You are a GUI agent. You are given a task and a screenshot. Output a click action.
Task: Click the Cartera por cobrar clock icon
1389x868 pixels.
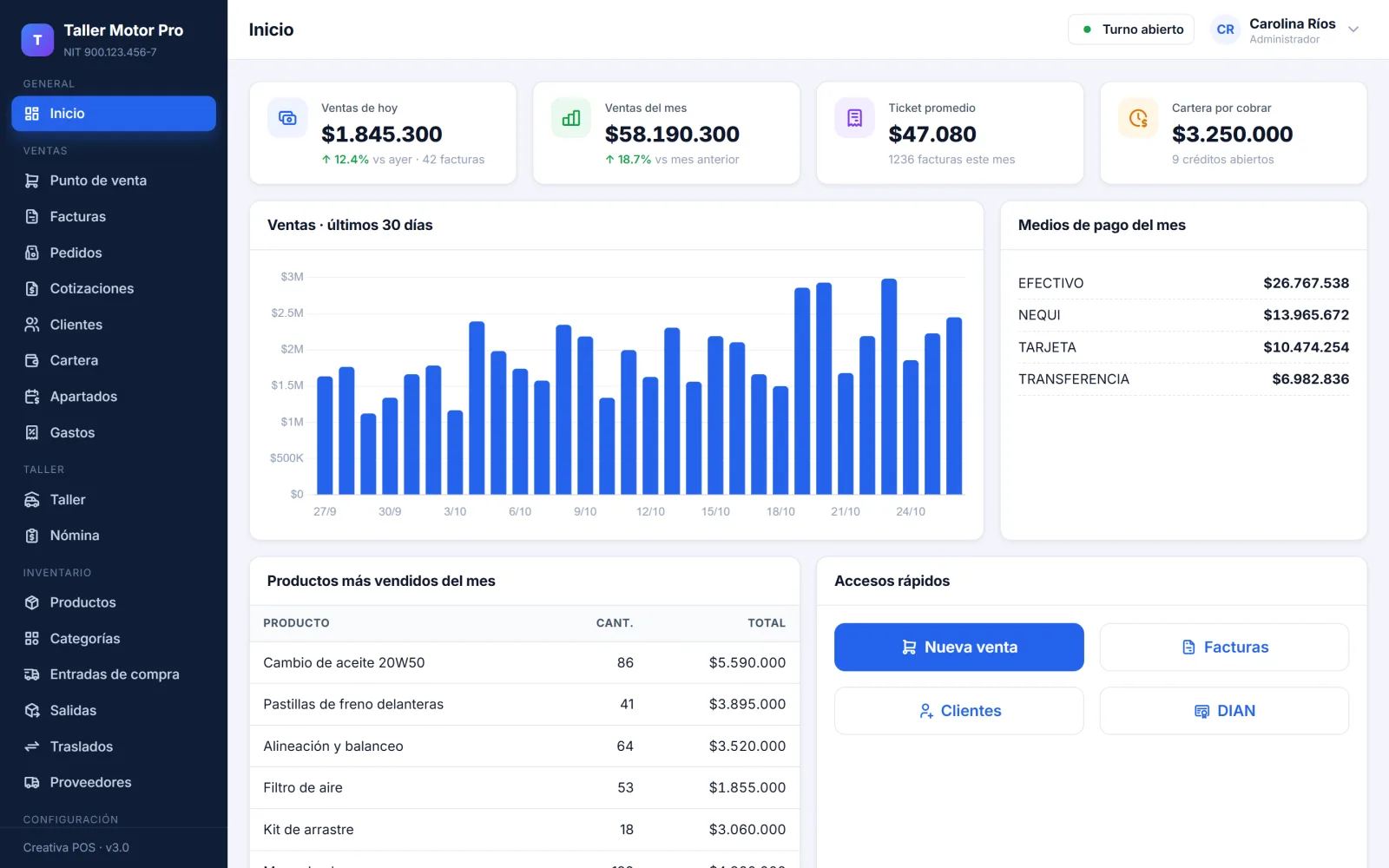pos(1138,118)
